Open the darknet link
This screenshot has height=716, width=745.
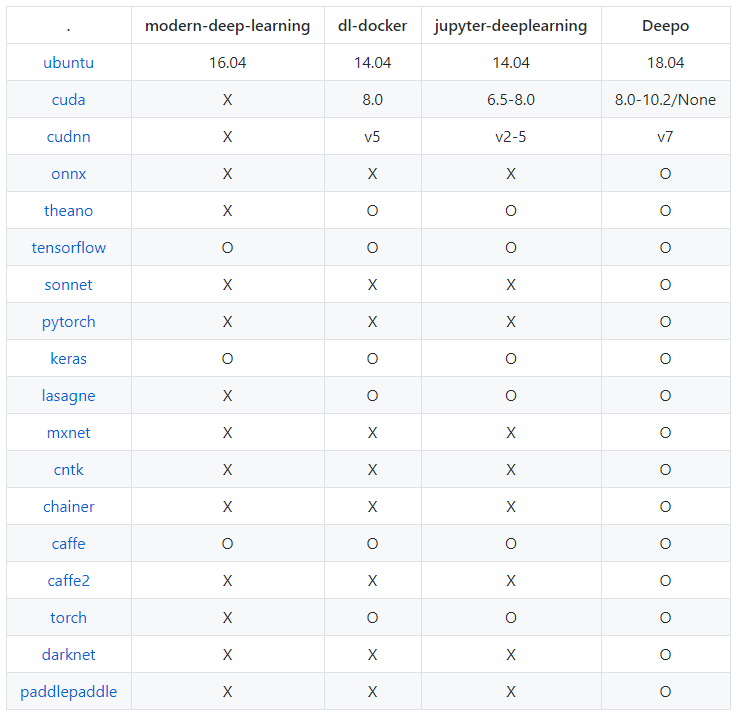click(68, 655)
